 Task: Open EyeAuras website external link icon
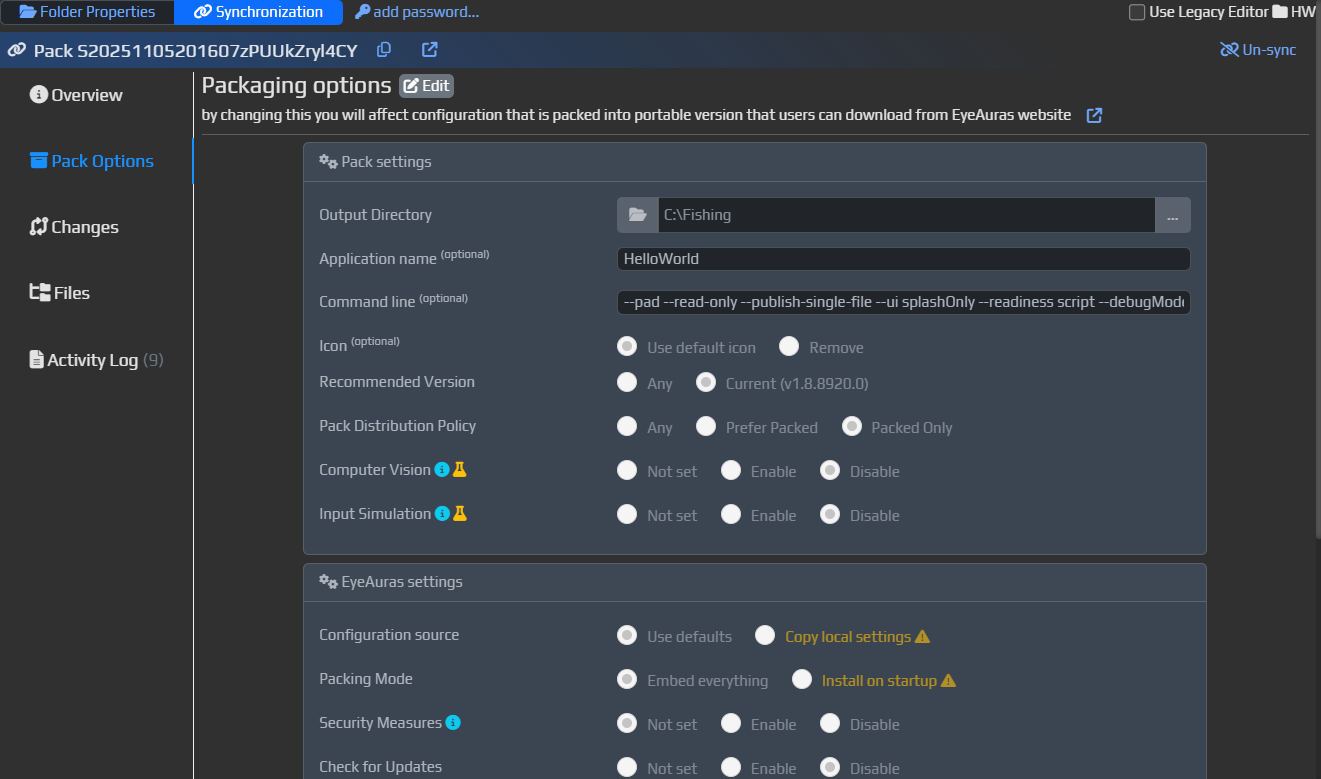click(1094, 115)
